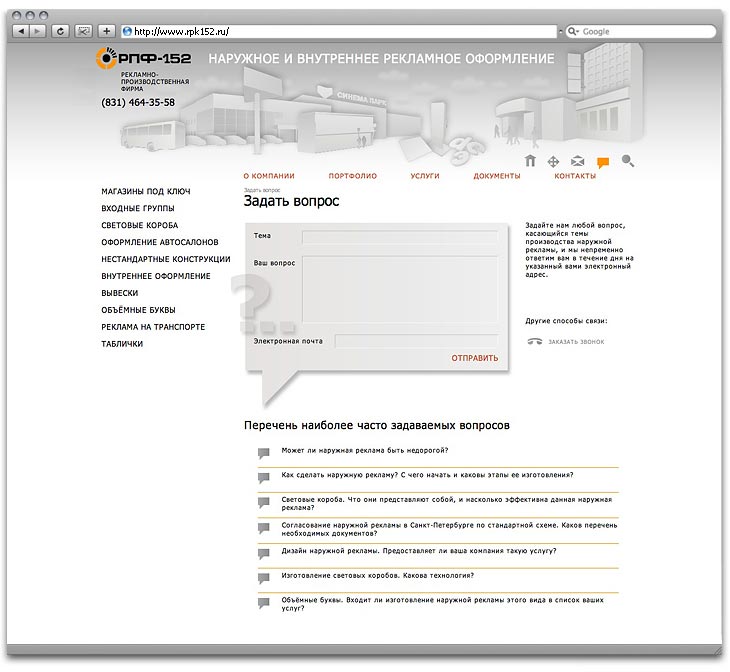This screenshot has width=730, height=672.
Task: Click bubble icon beside 'Дизайн наружной рекламы'
Action: (264, 554)
